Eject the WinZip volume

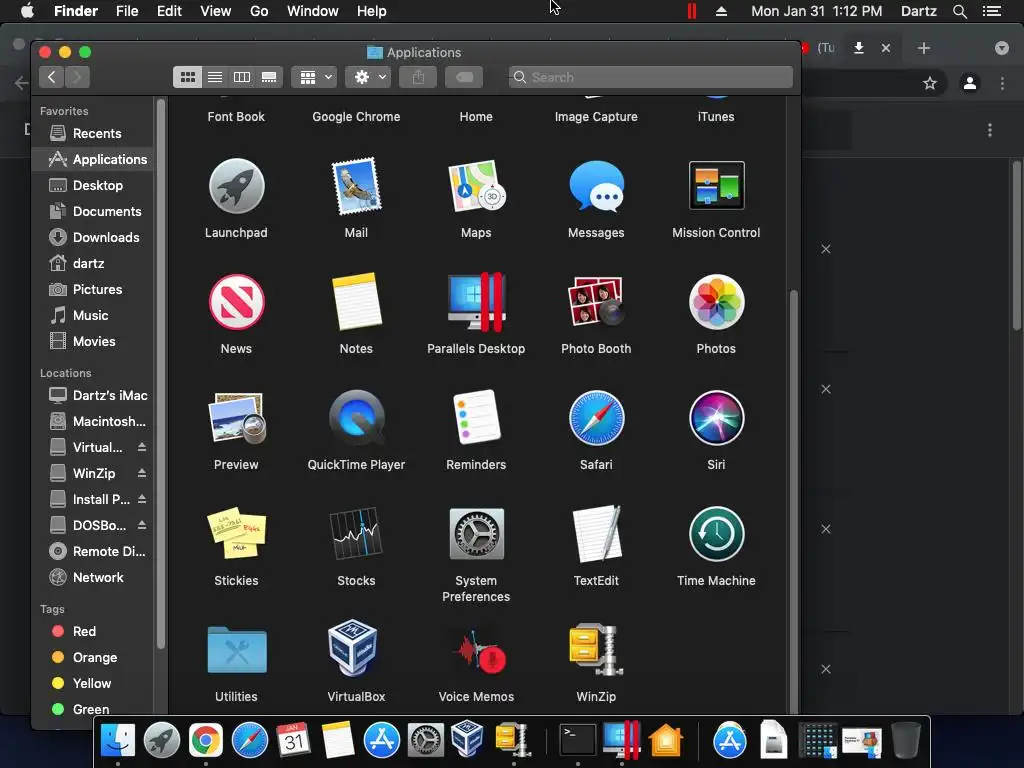pyautogui.click(x=142, y=473)
